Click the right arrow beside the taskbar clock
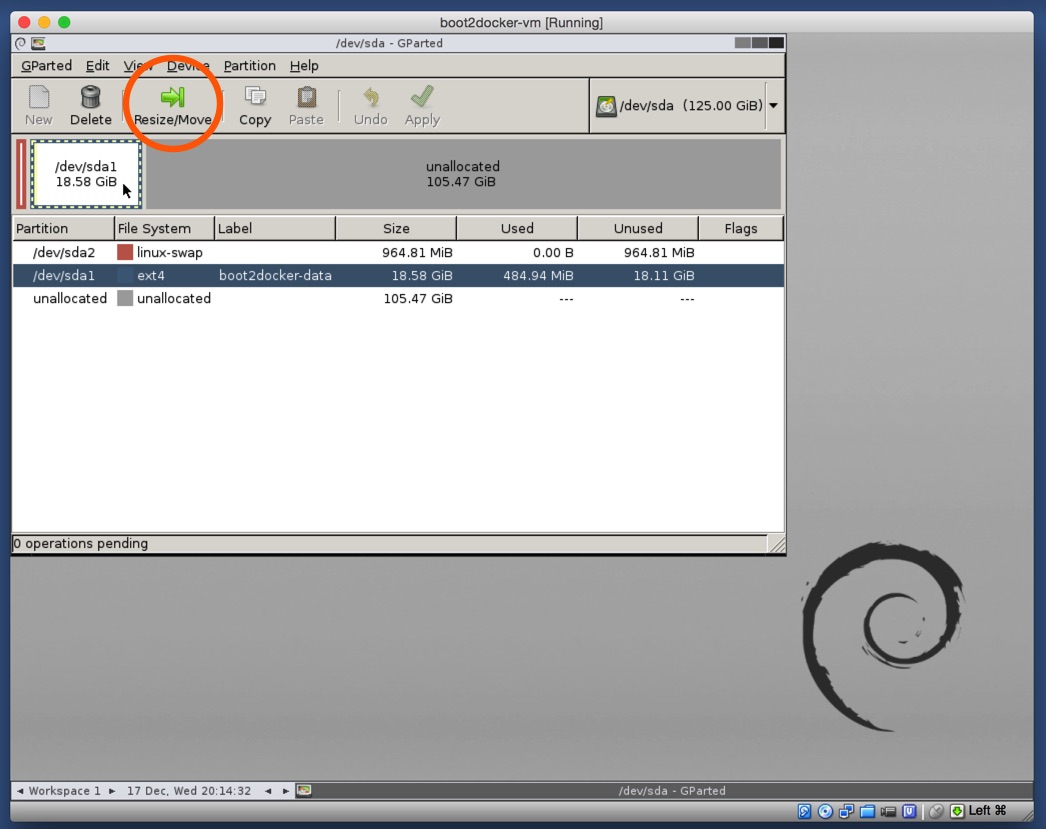This screenshot has width=1046, height=829. [x=286, y=791]
